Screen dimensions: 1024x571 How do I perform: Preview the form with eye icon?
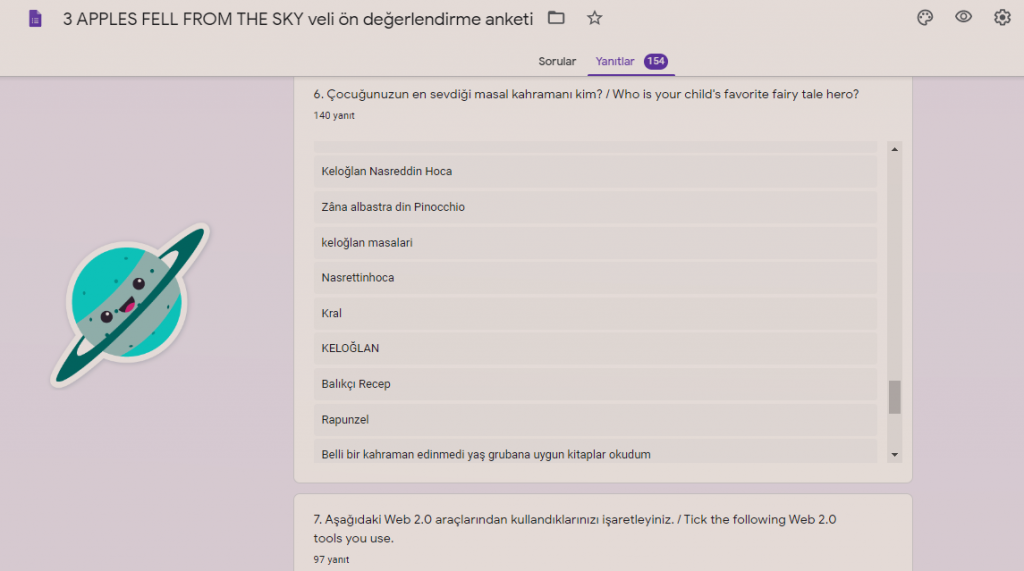(963, 17)
